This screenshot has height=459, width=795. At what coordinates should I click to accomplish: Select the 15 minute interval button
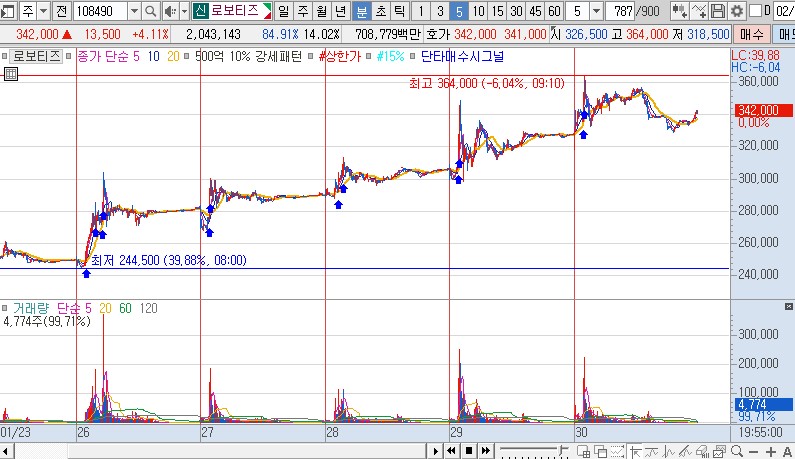[497, 11]
